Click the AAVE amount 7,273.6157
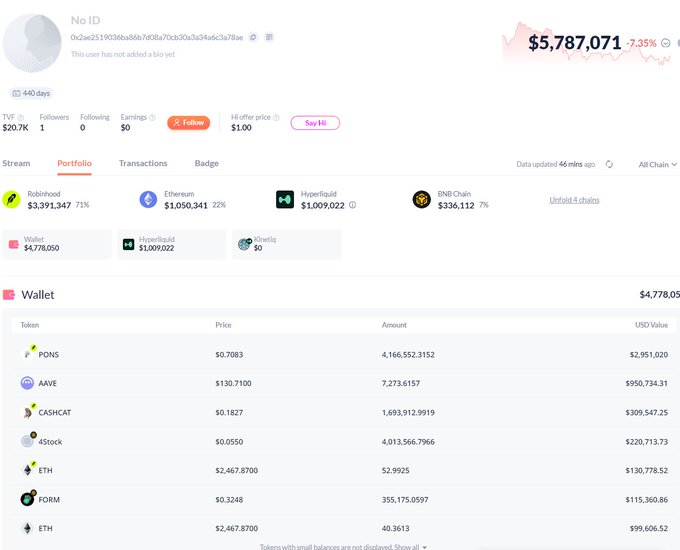The width and height of the screenshot is (680, 550). (401, 383)
